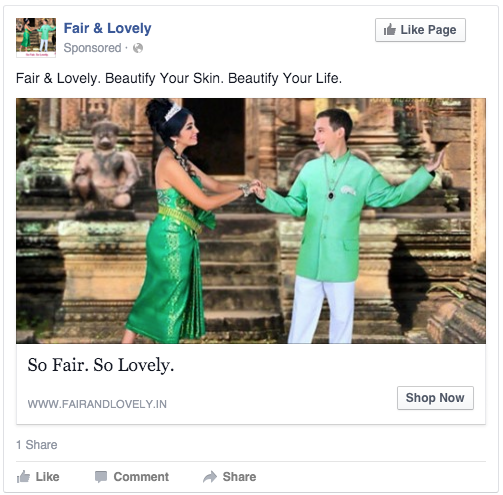503x495 pixels.
Task: Click the globe public audience icon
Action: (138, 48)
